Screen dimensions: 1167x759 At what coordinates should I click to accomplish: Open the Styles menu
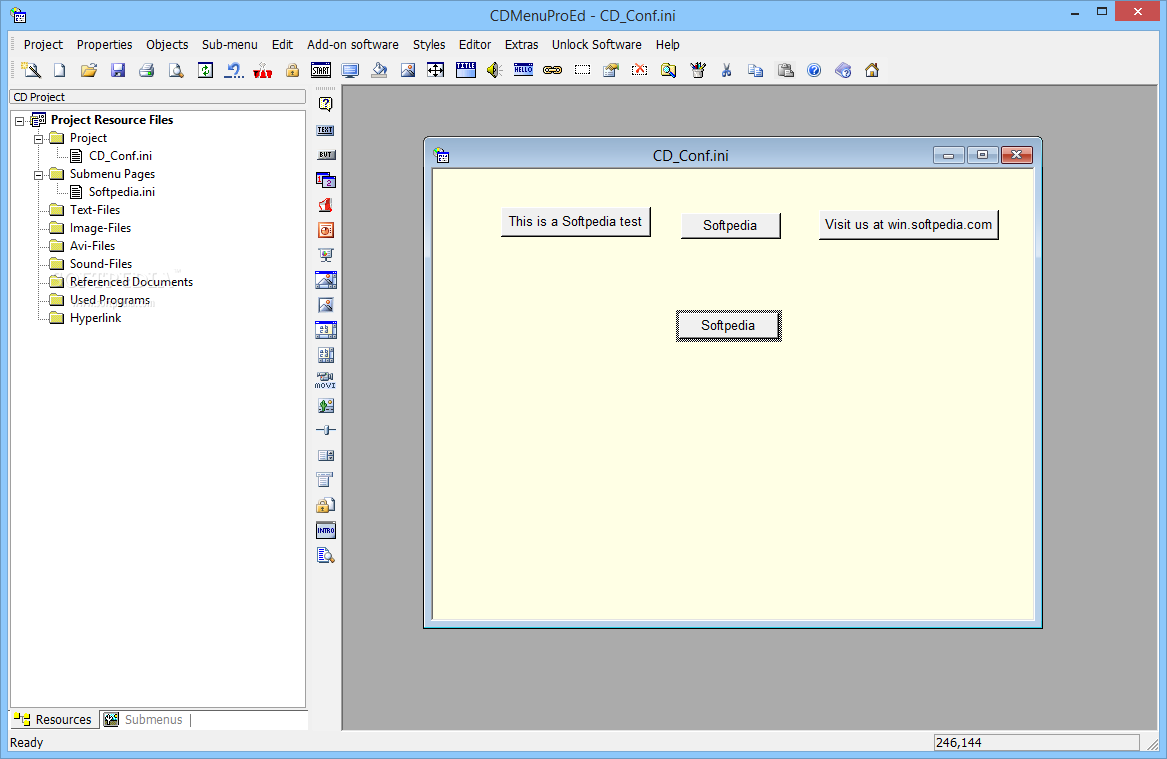coord(429,45)
